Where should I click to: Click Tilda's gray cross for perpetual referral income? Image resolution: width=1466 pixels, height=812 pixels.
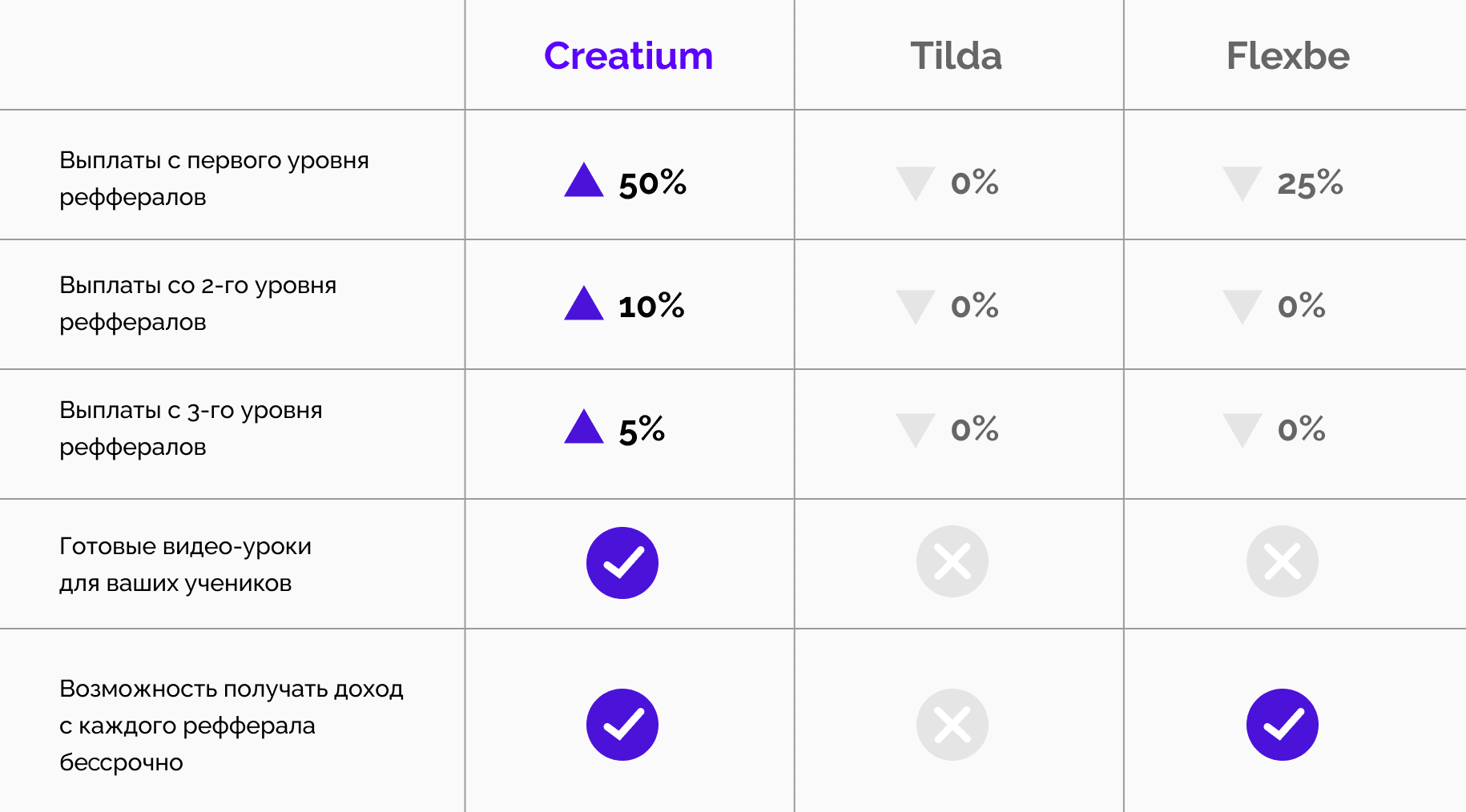coord(952,724)
